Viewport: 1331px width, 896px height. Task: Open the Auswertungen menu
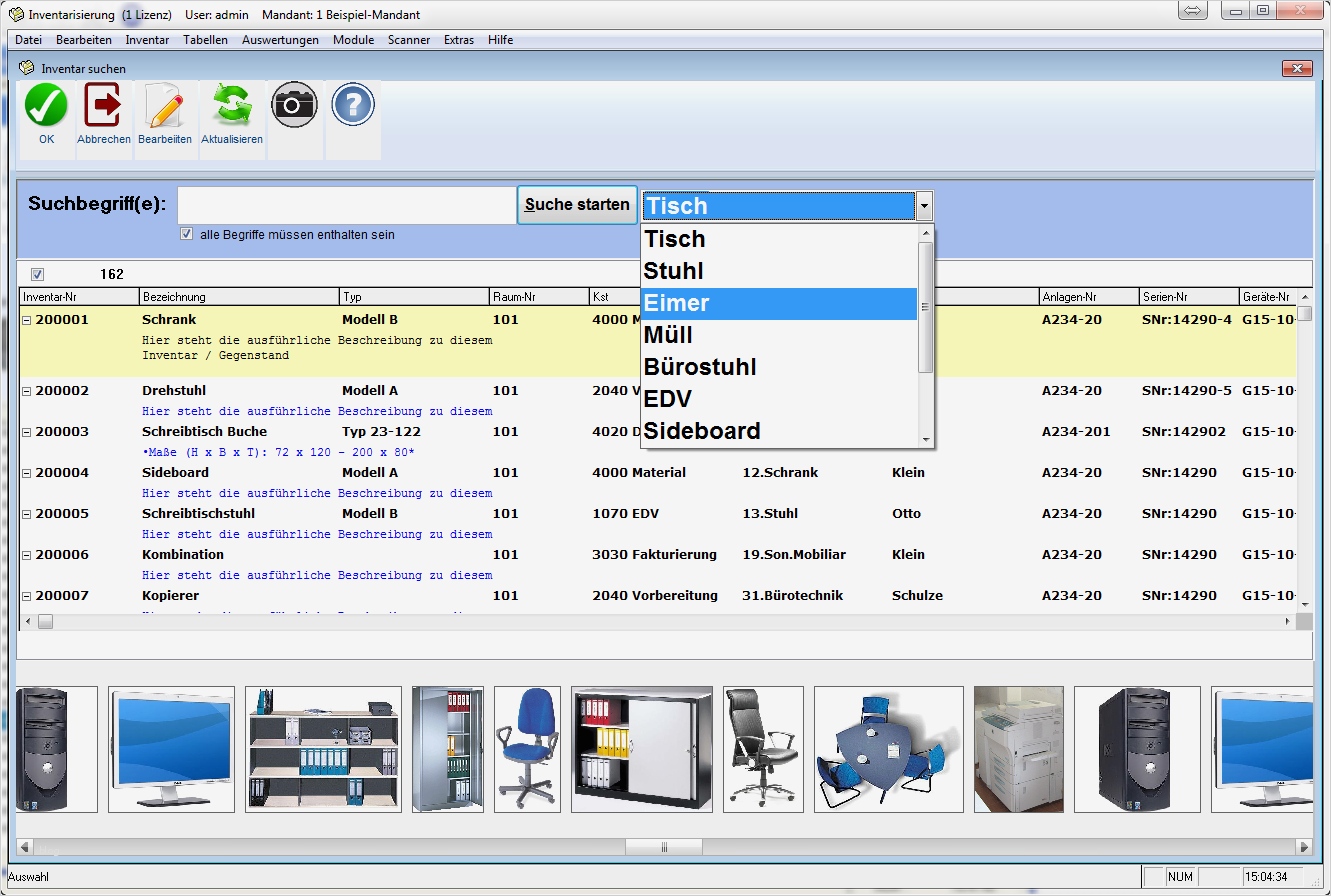[283, 40]
